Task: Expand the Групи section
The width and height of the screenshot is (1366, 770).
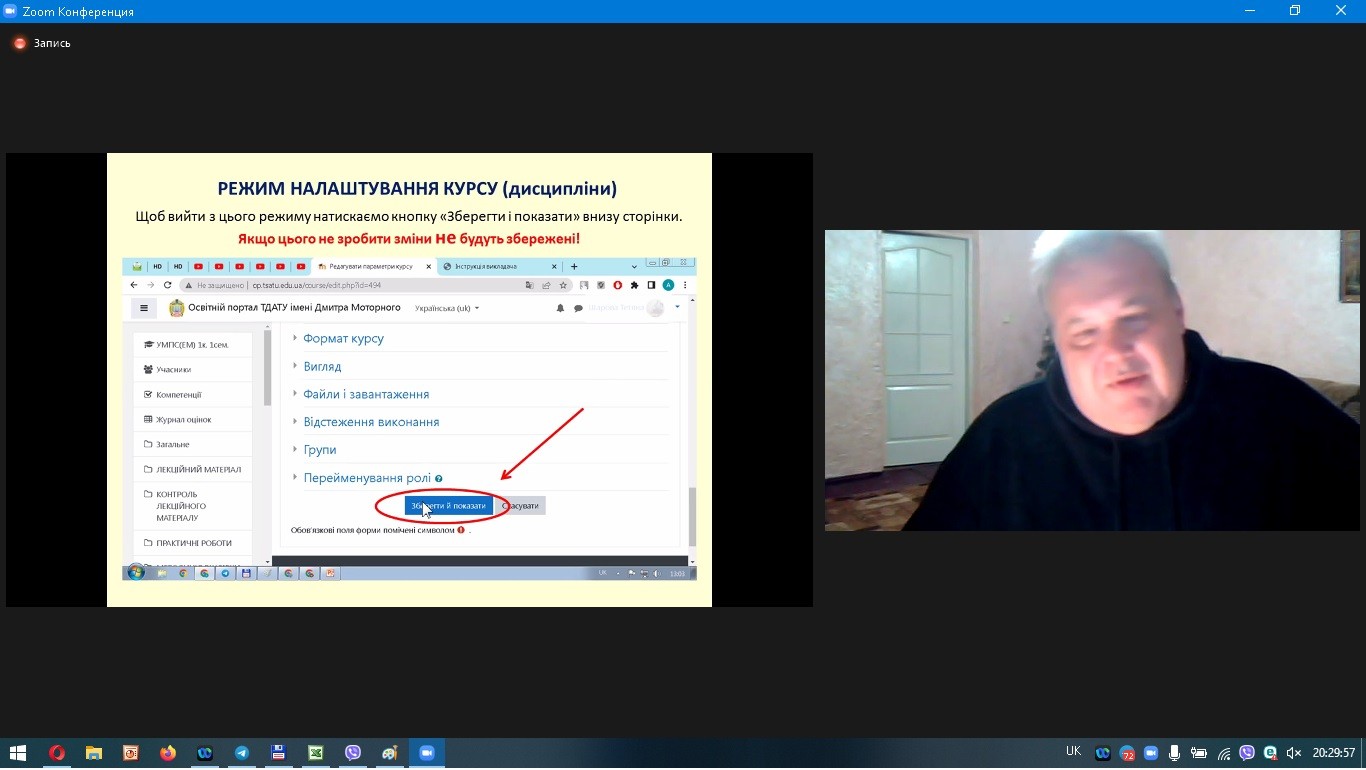Action: click(320, 450)
